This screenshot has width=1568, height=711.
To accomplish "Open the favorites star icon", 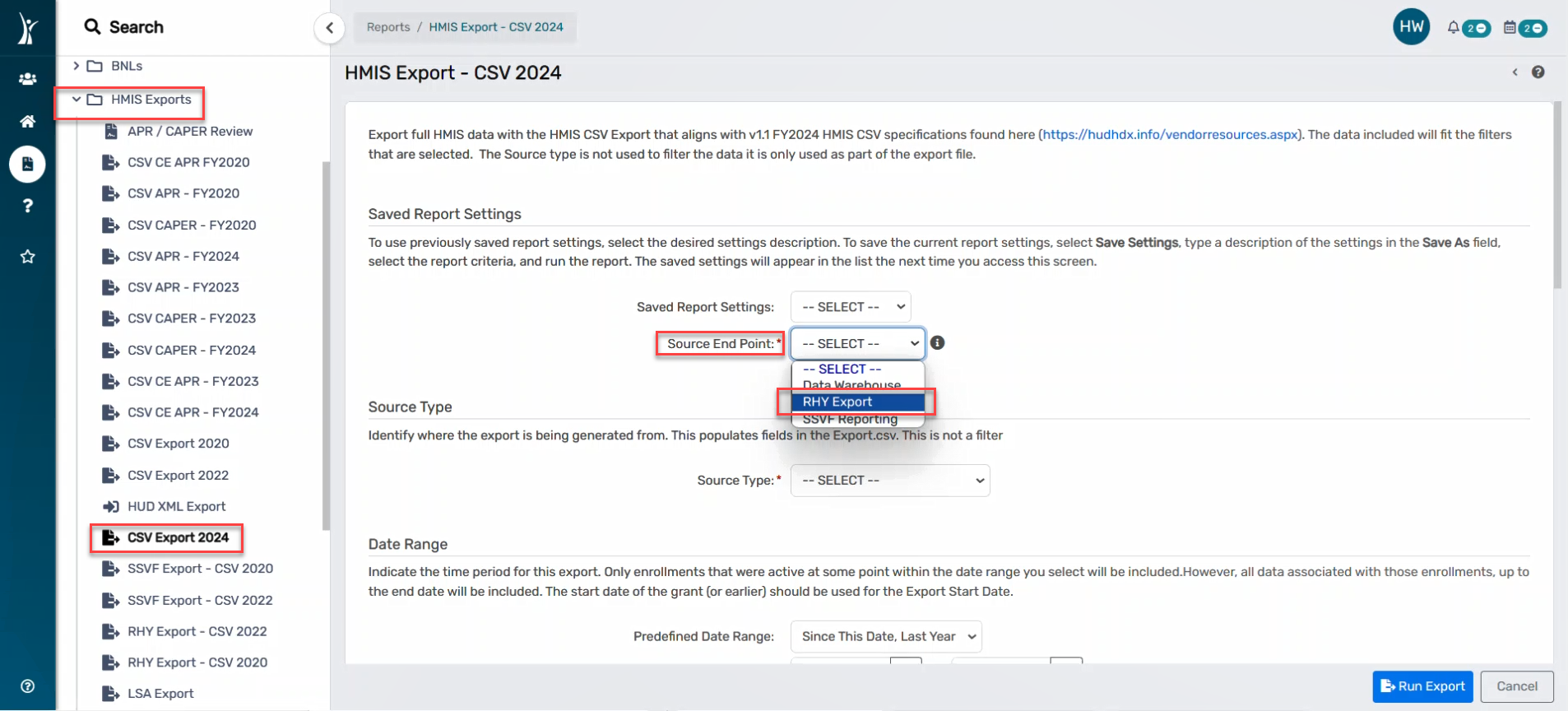I will [x=27, y=257].
